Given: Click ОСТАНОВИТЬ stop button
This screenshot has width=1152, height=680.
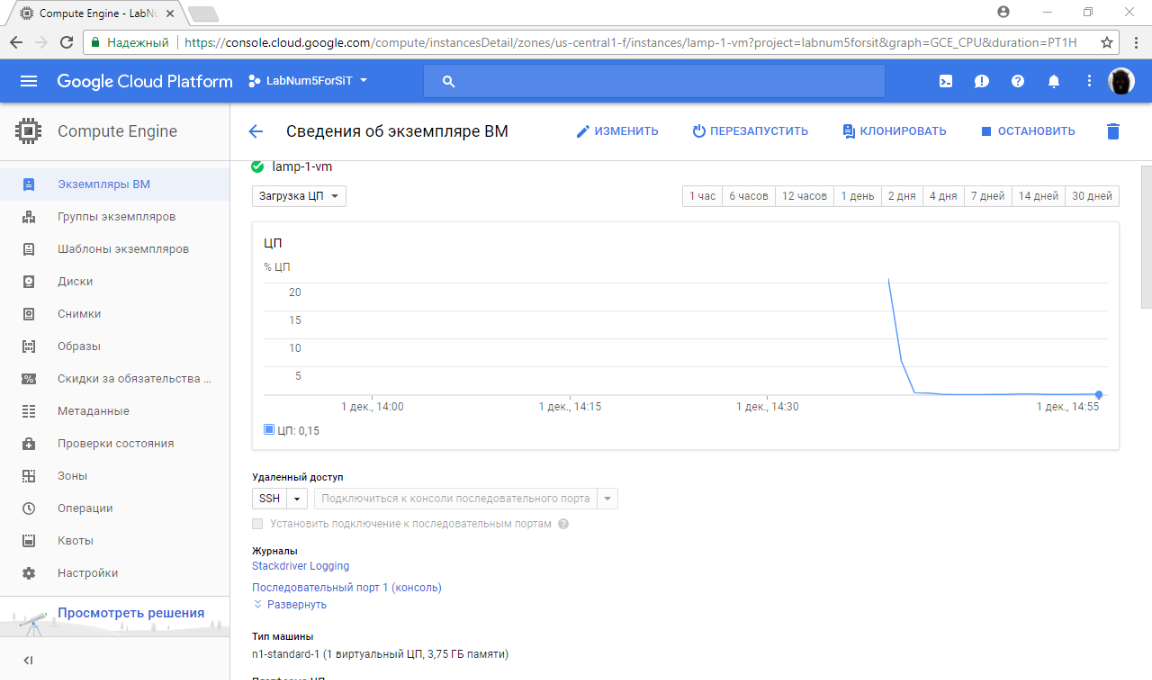Looking at the screenshot, I should (1028, 131).
